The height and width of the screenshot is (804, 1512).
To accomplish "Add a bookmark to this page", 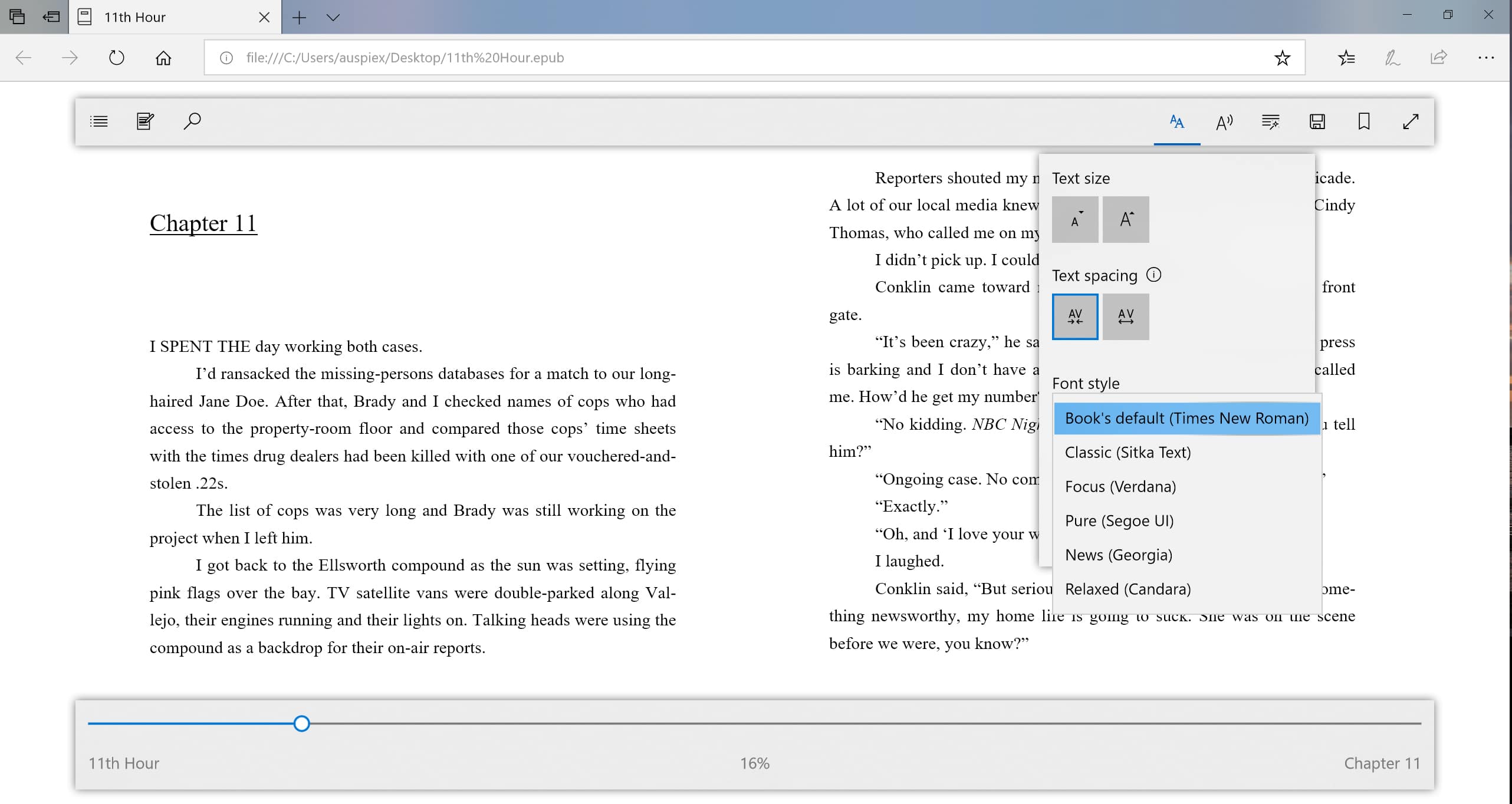I will pyautogui.click(x=1364, y=121).
